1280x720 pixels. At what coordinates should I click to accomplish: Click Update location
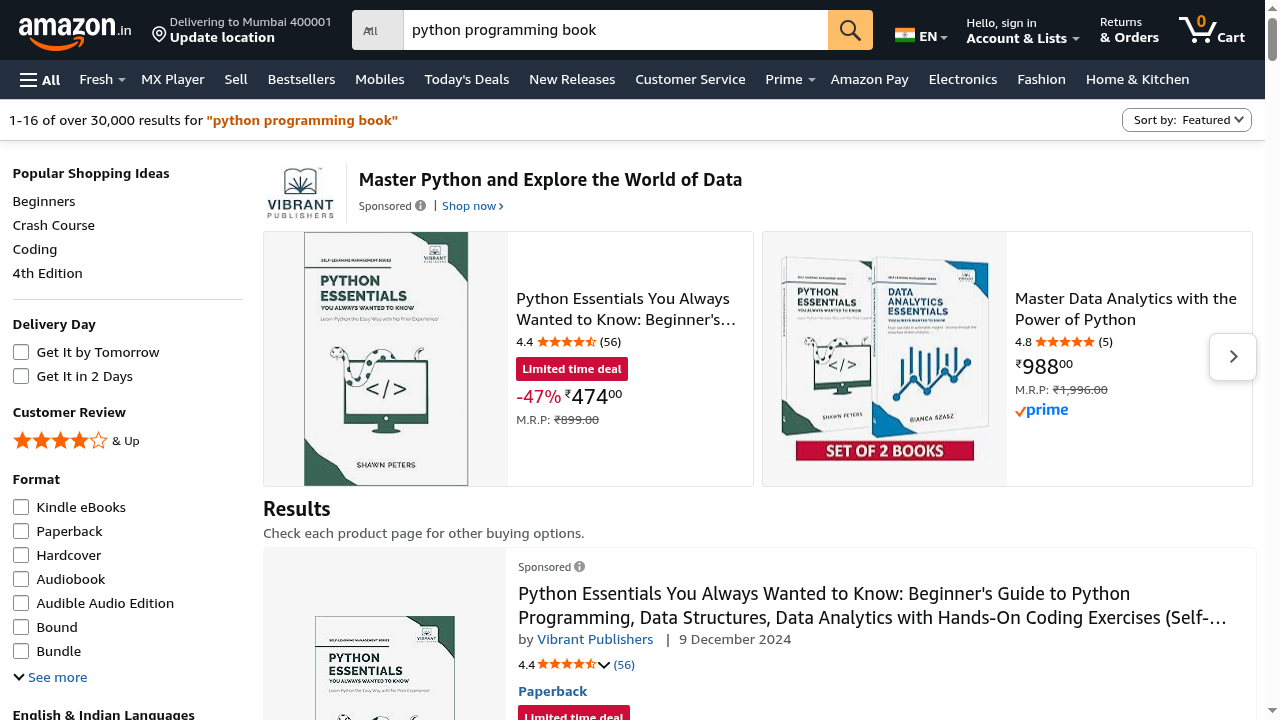(222, 38)
